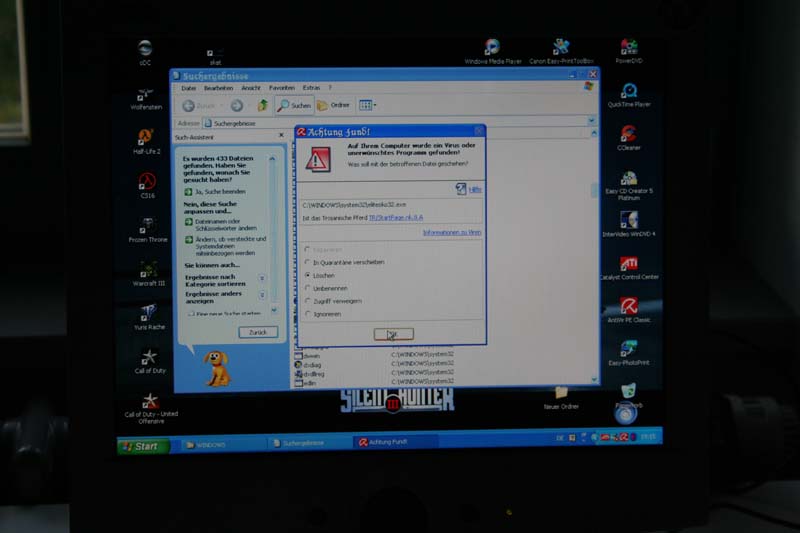Click the Start button
The width and height of the screenshot is (800, 533).
click(143, 446)
